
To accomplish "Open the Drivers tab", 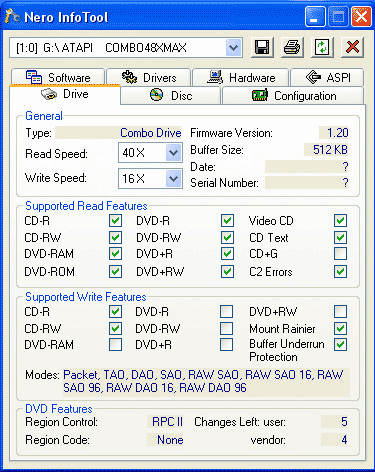I will (x=149, y=77).
